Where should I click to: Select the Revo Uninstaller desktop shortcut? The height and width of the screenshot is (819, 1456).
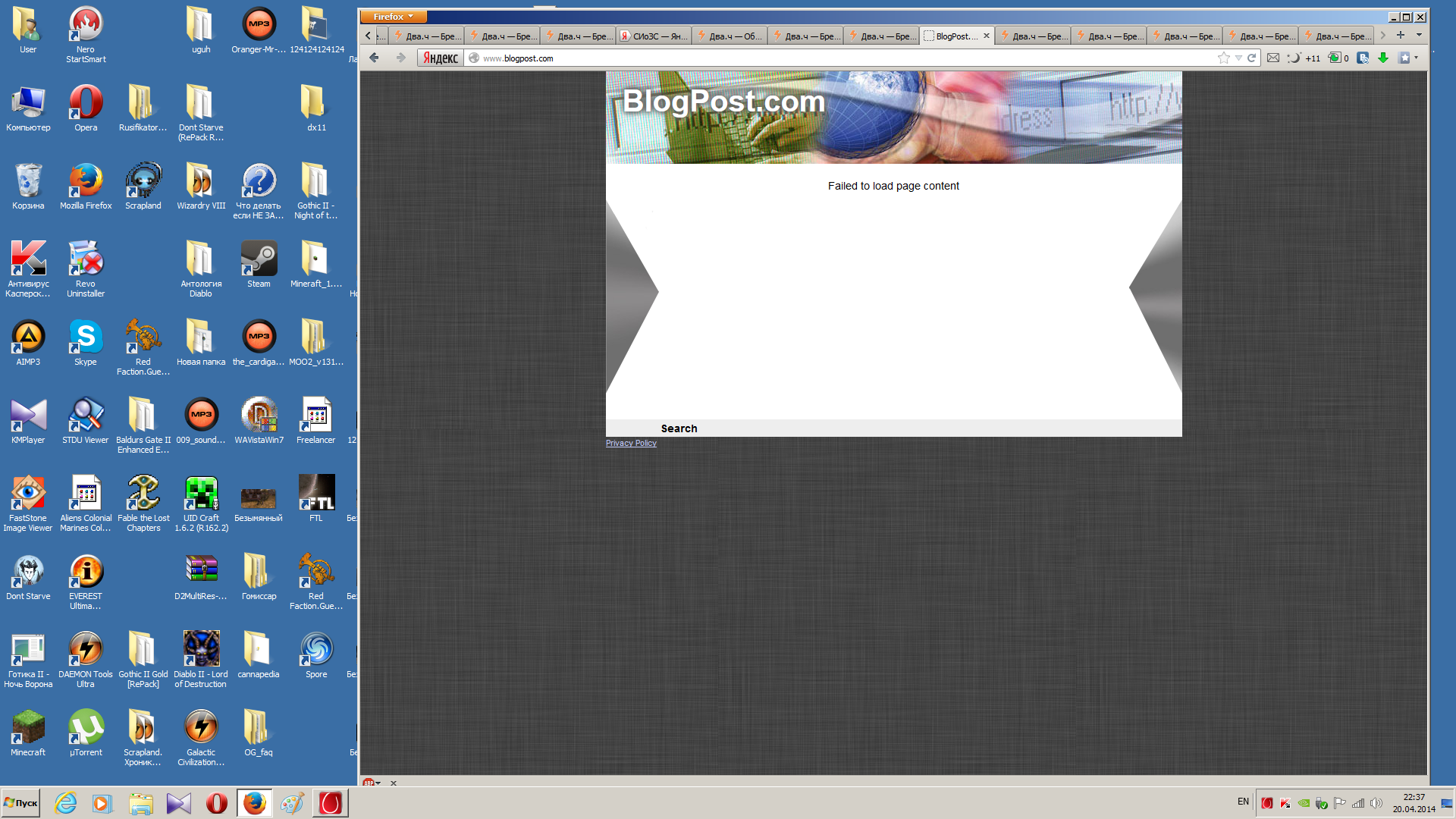coord(86,268)
